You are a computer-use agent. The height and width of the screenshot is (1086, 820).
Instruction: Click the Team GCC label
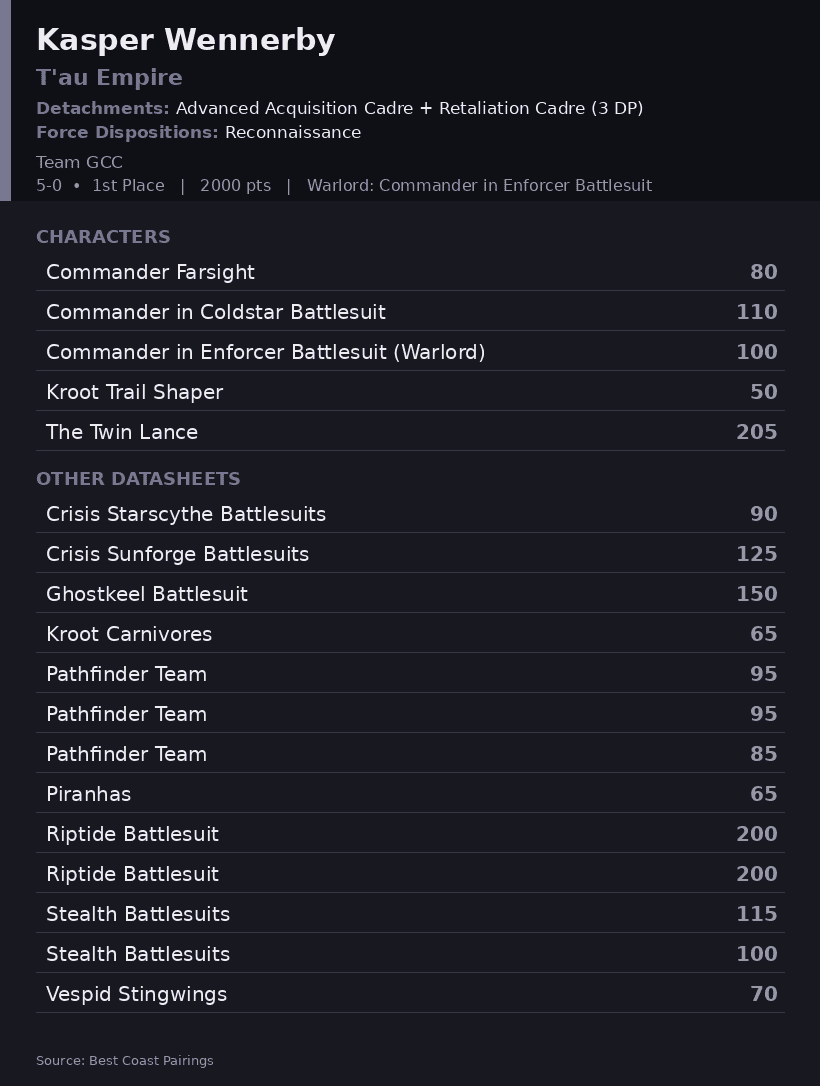[x=80, y=162]
